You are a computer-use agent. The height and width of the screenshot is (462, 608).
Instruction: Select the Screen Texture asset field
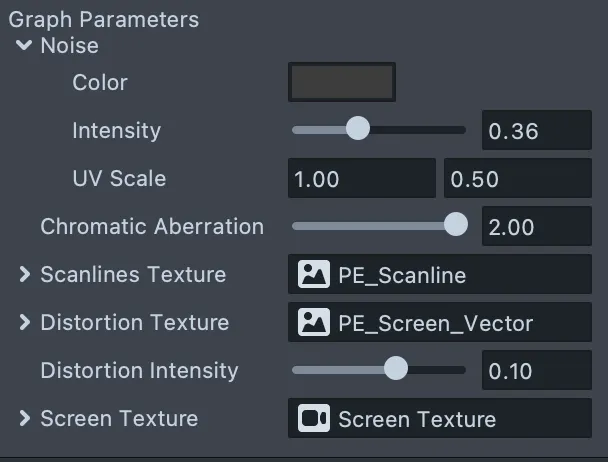point(440,419)
